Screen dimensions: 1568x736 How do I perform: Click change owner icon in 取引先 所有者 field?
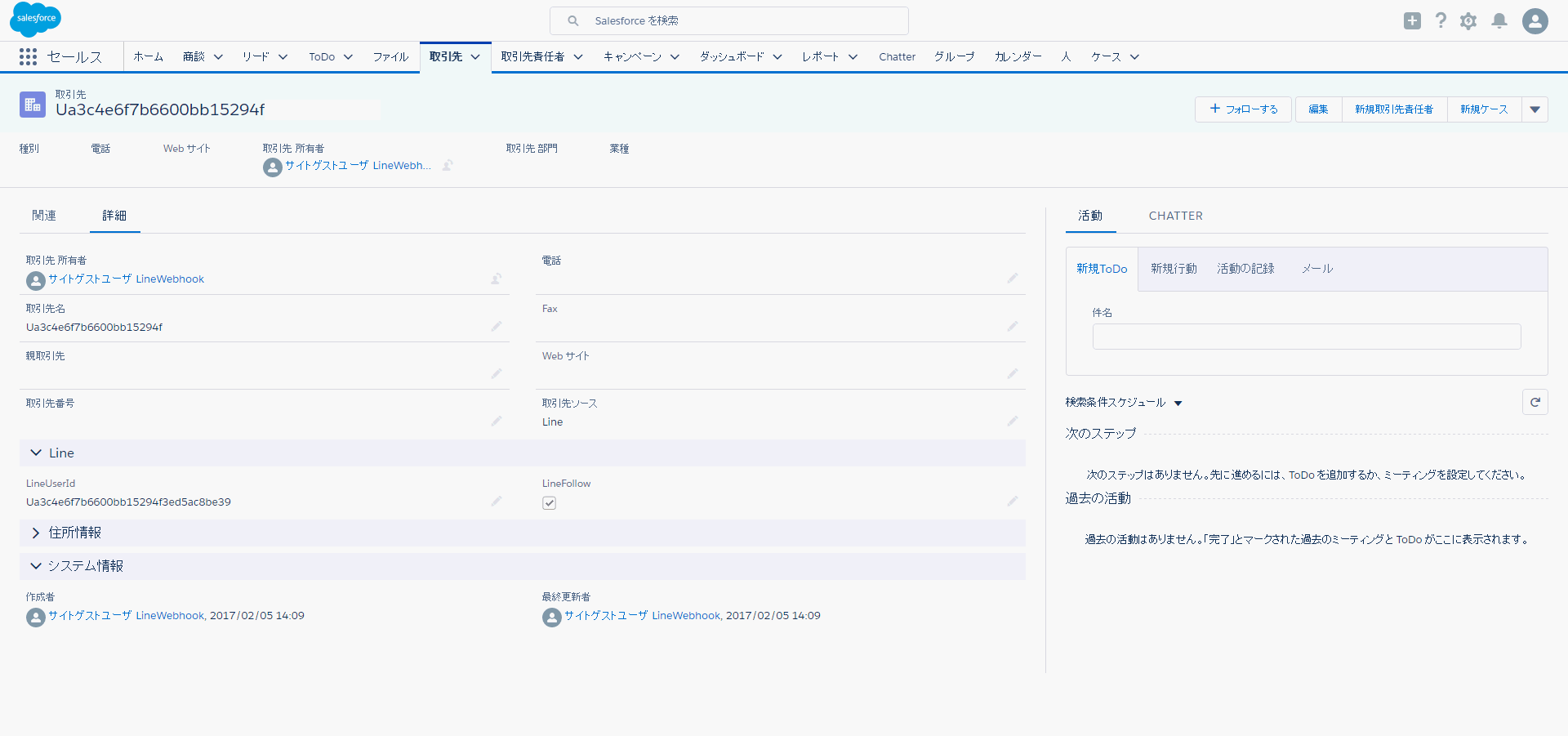point(496,279)
